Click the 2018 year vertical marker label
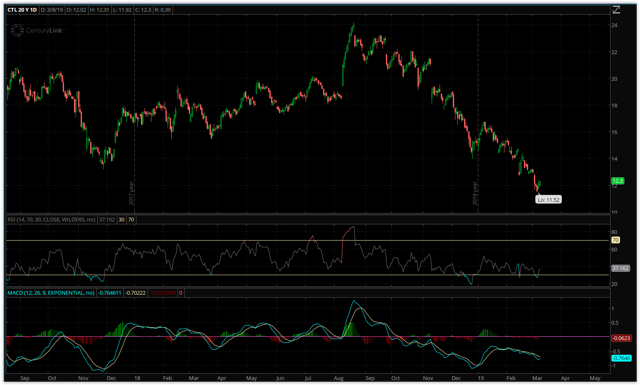The width and height of the screenshot is (640, 385). pyautogui.click(x=475, y=193)
